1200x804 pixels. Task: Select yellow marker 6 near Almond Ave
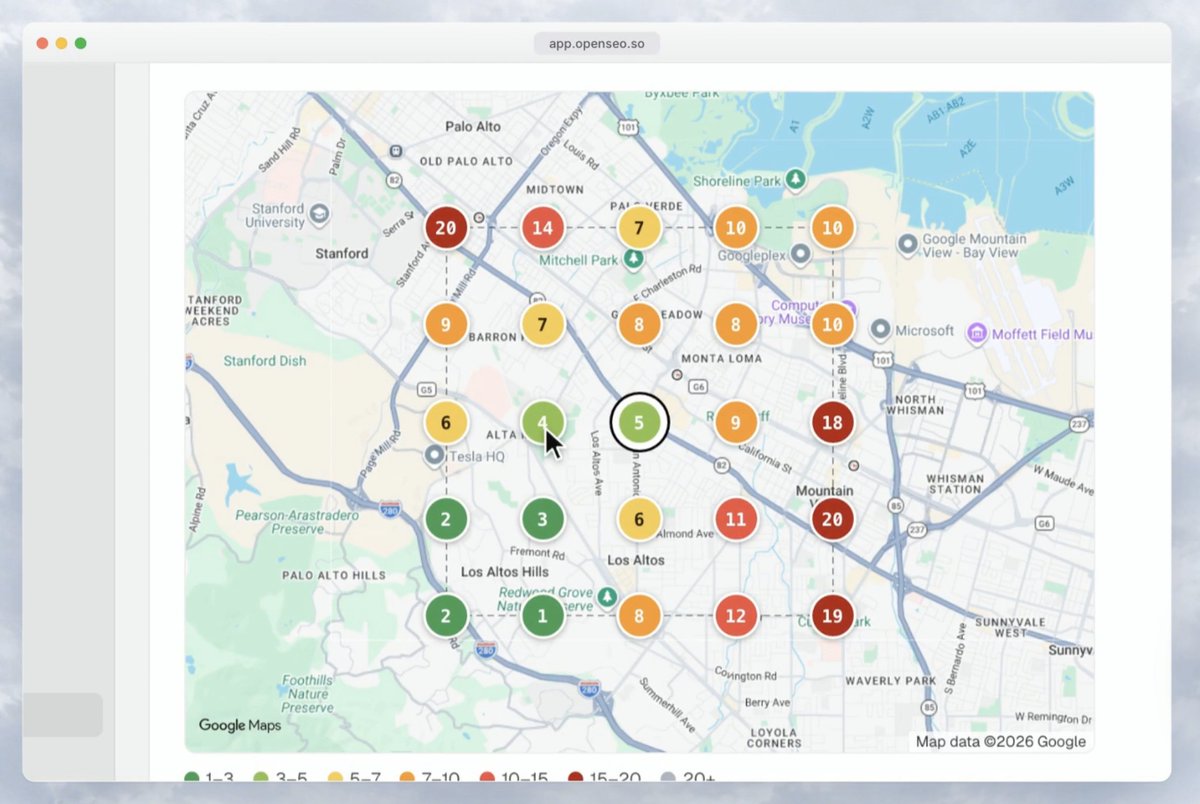639,519
